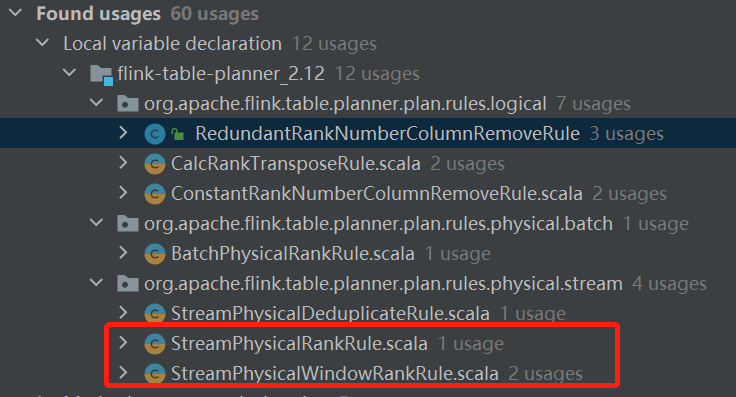This screenshot has height=397, width=736.
Task: Expand the StreamPhysicalRankRule.scala usages
Action: (123, 343)
